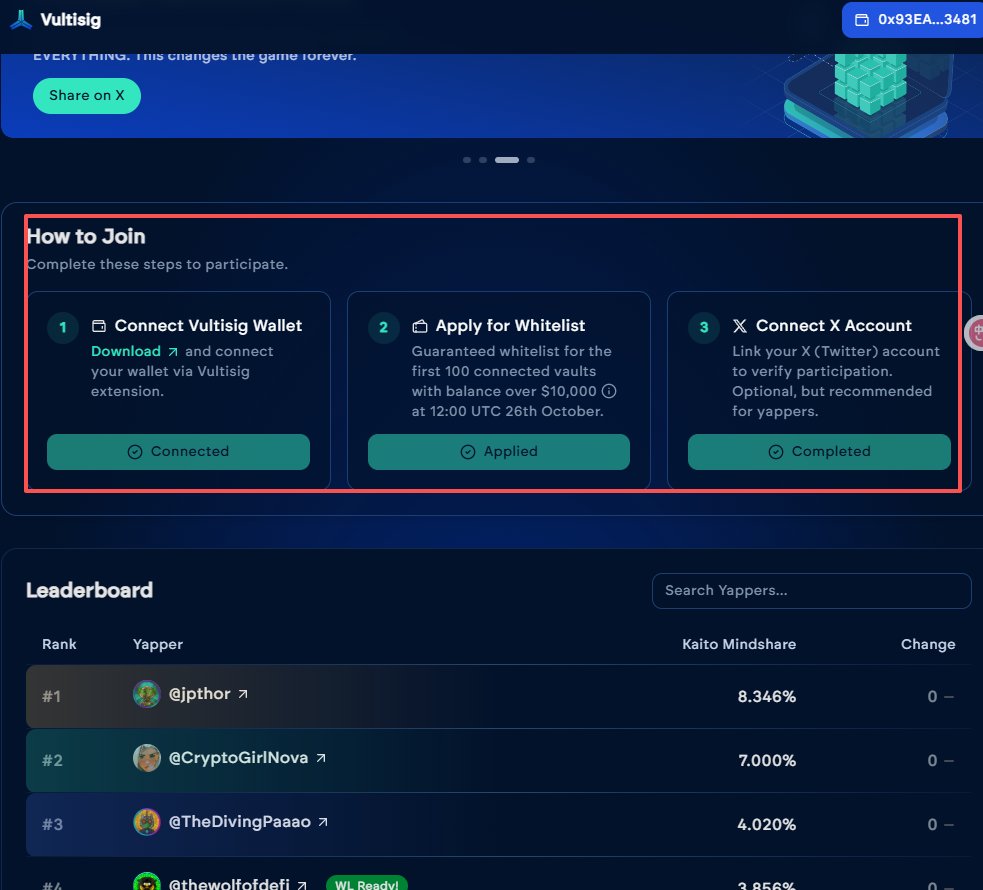Click the arrow icon next to Download

click(x=173, y=352)
